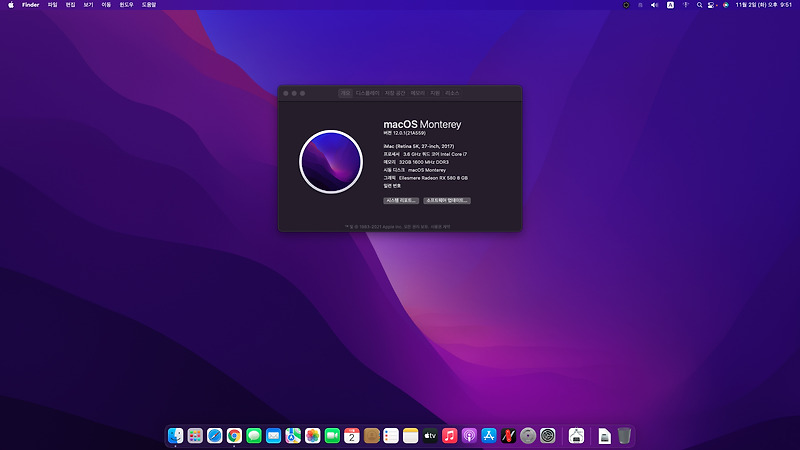Launch Google Chrome from the Dock

(234, 436)
